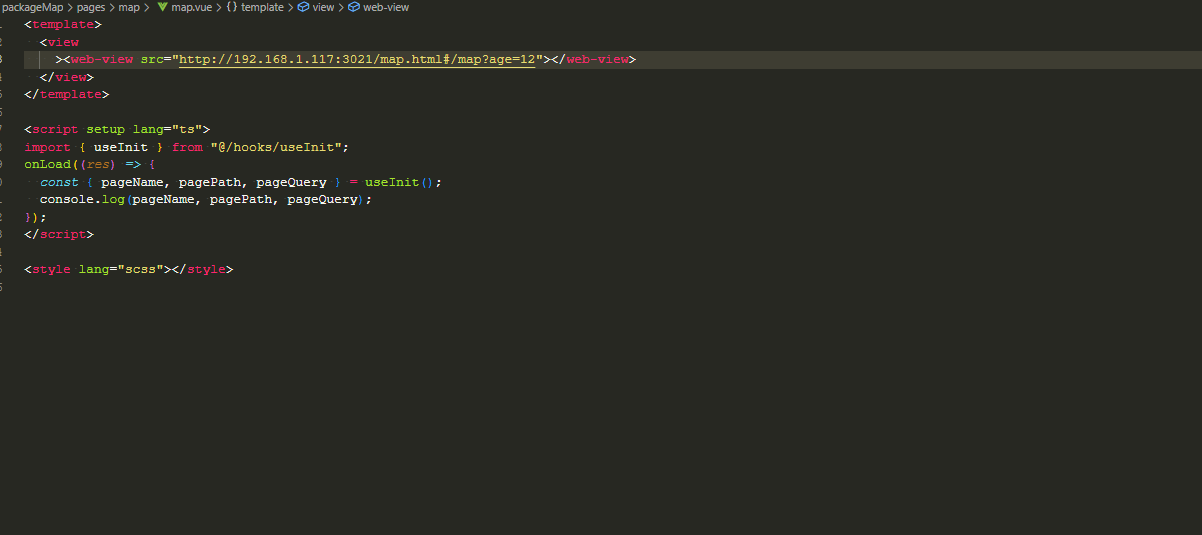The height and width of the screenshot is (535, 1202).
Task: Click the style lang="scss" tag
Action: (98, 270)
